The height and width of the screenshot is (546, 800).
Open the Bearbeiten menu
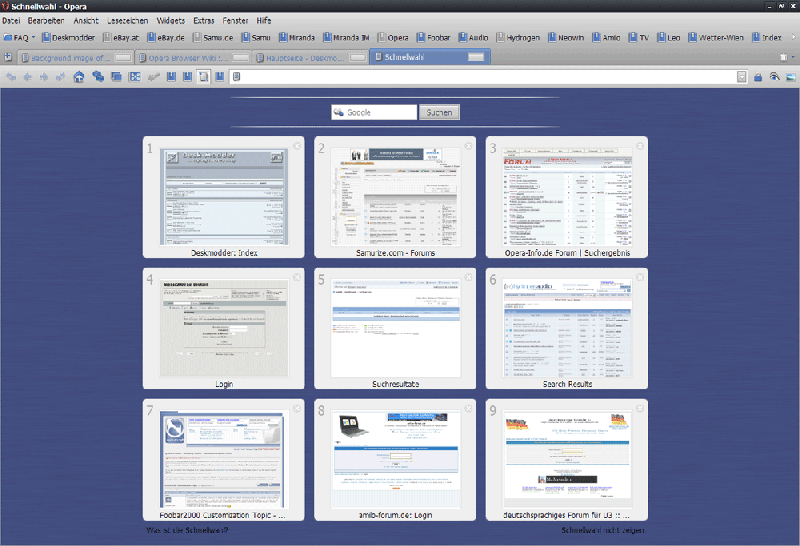[x=46, y=21]
